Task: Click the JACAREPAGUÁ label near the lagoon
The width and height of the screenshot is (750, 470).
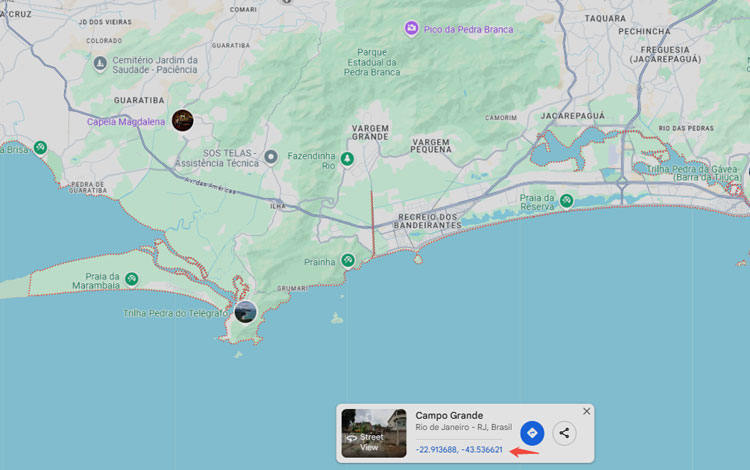Action: 573,116
